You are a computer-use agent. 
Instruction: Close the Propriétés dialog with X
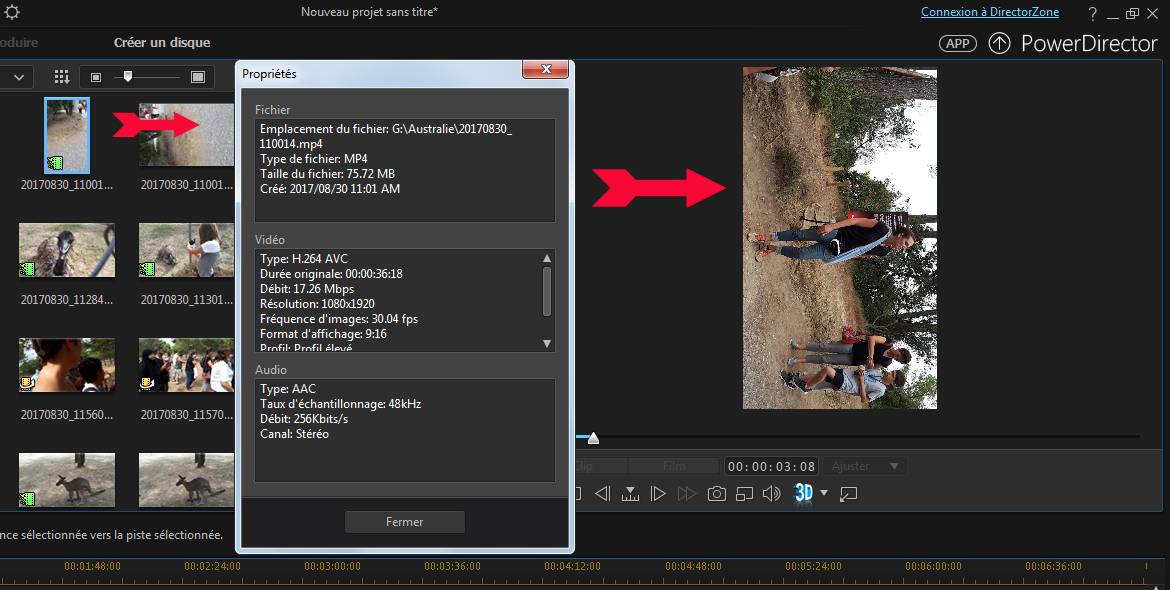[545, 69]
